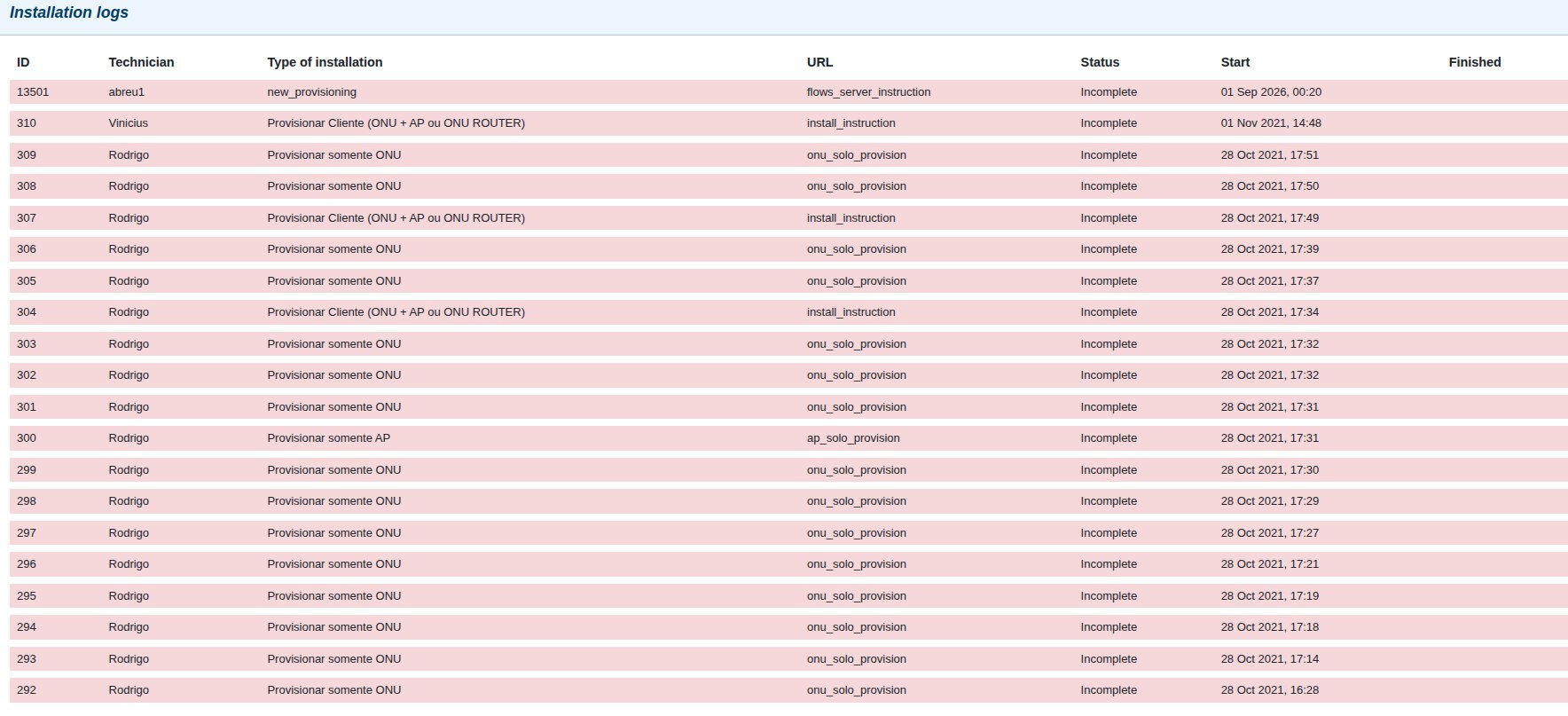1568x716 pixels.
Task: Click start time 28 Oct 2021, 17:49
Action: (x=1269, y=218)
